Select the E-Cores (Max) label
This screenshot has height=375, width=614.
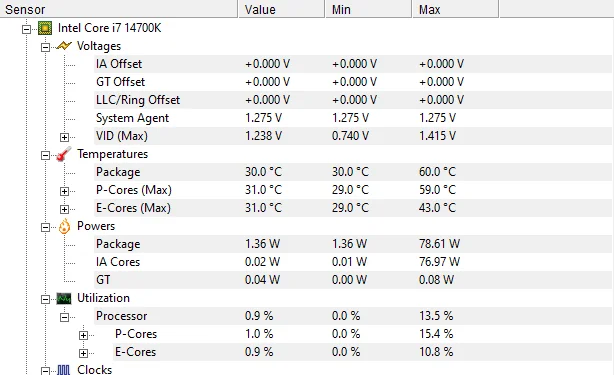coord(133,208)
